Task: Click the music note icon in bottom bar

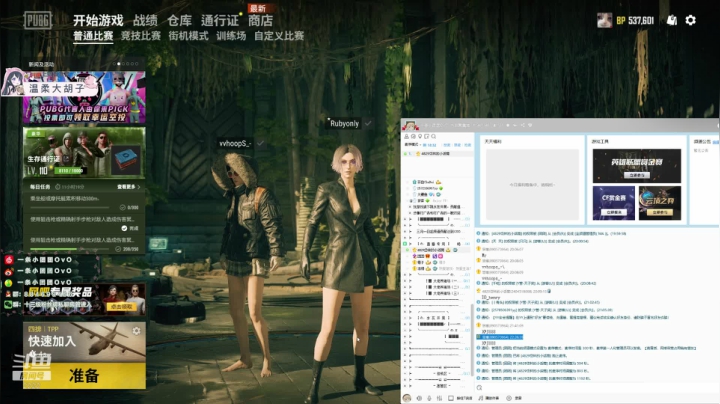Action: point(480,398)
